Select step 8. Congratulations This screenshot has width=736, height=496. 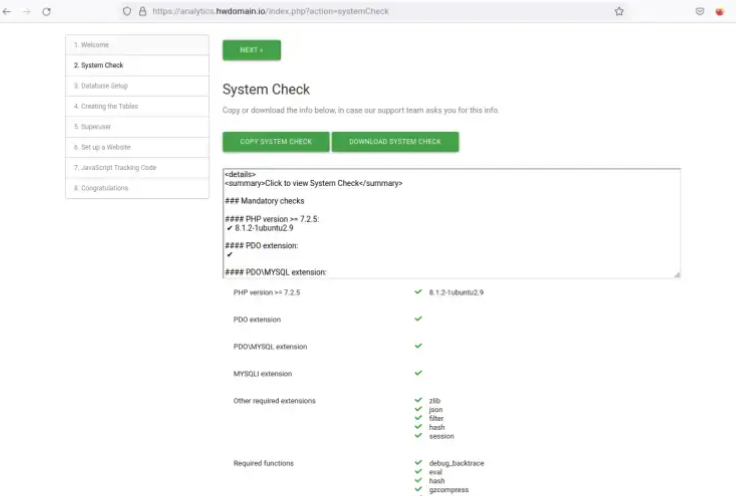[x=137, y=188]
